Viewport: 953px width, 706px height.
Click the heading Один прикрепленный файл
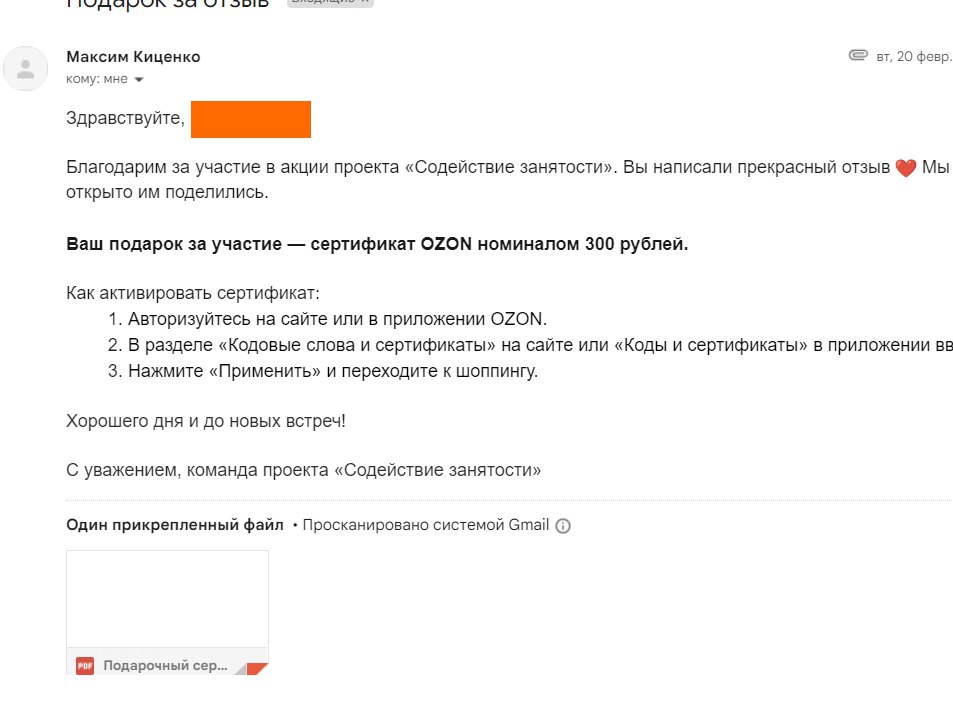(175, 525)
